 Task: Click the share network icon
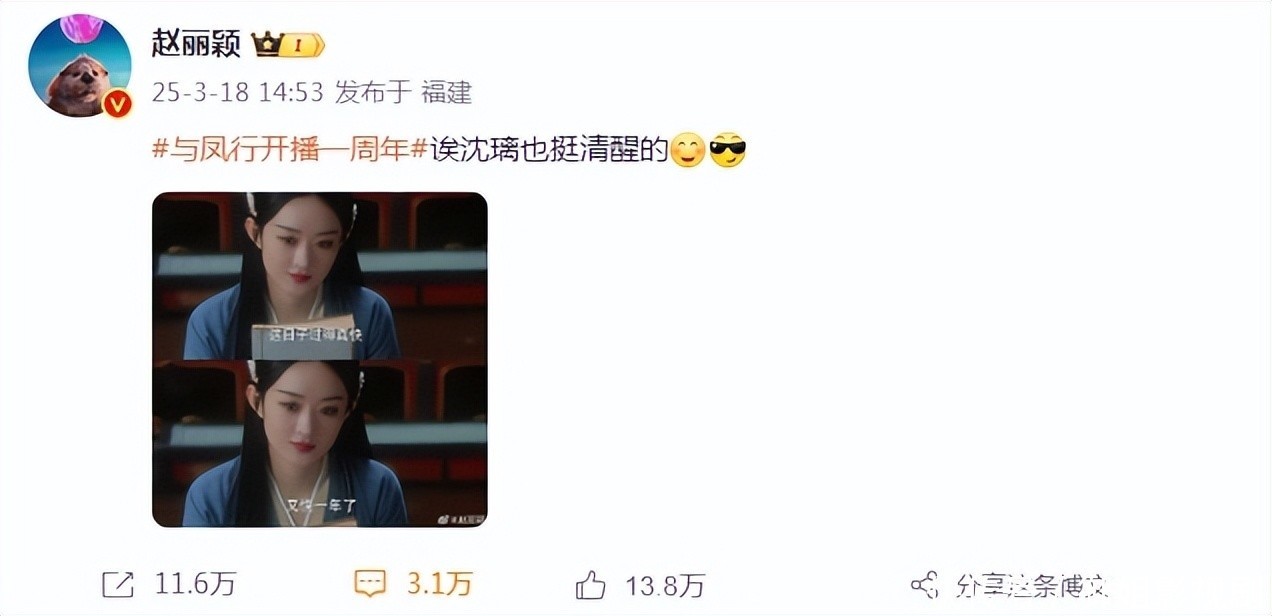coord(925,585)
